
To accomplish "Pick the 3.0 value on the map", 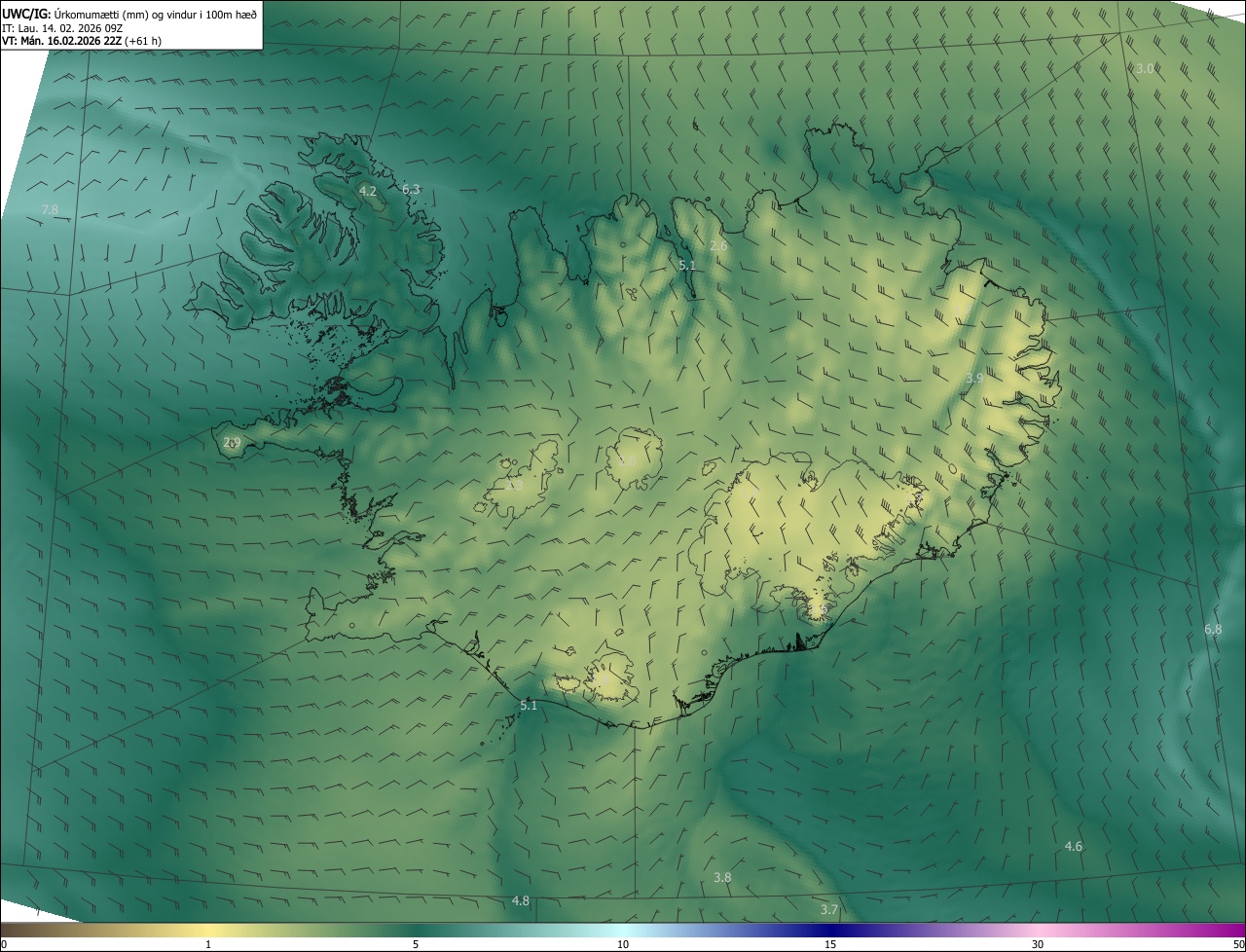I will [x=1145, y=68].
